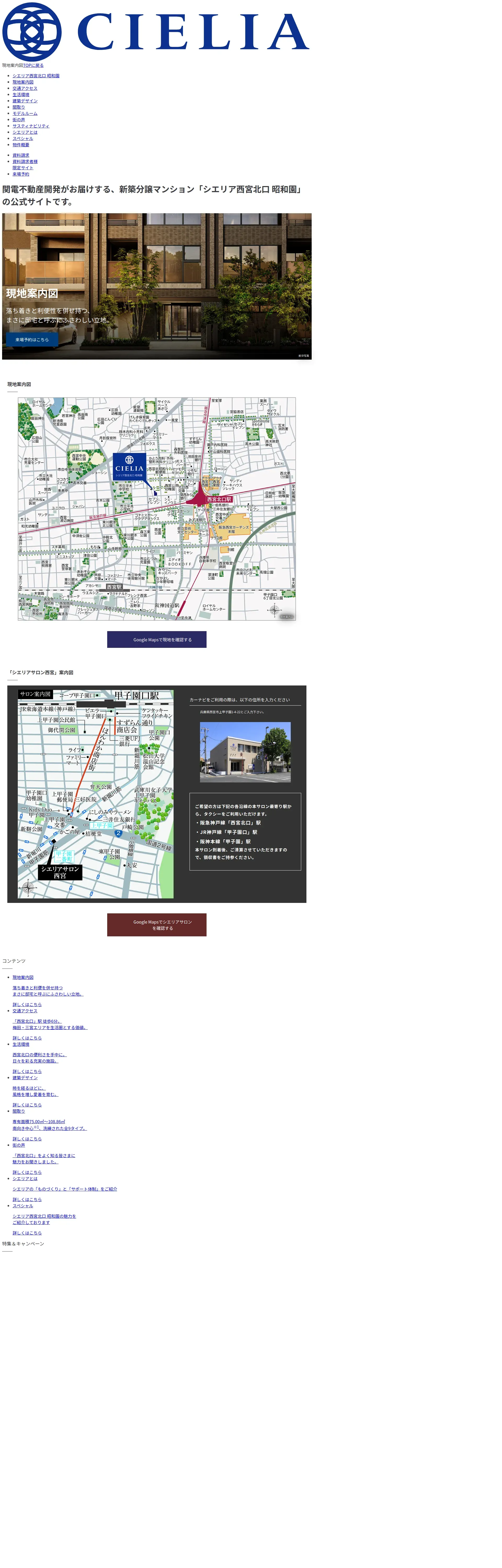The width and height of the screenshot is (502, 1568).
Task: Open '建築デザイン' in the top navigation list
Action: [25, 101]
